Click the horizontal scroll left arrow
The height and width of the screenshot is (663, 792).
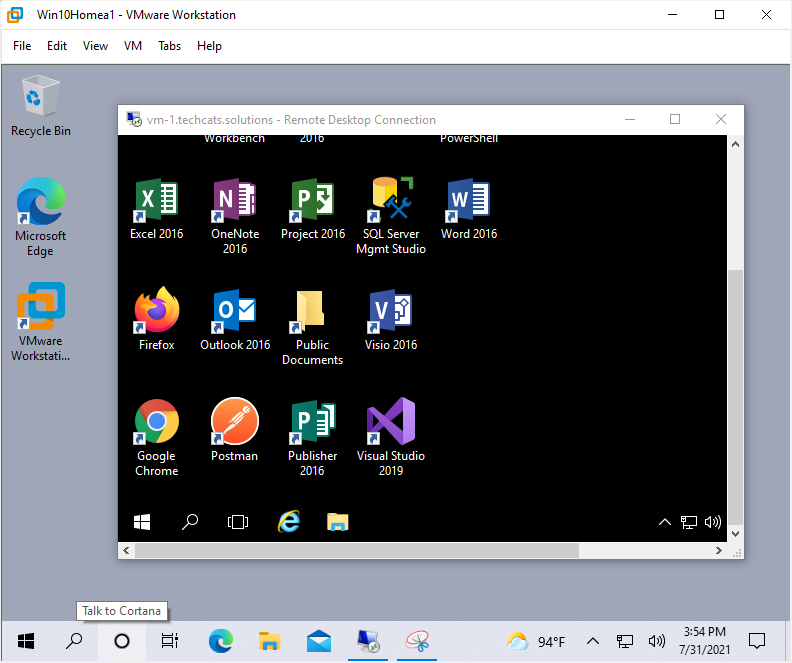[x=126, y=550]
